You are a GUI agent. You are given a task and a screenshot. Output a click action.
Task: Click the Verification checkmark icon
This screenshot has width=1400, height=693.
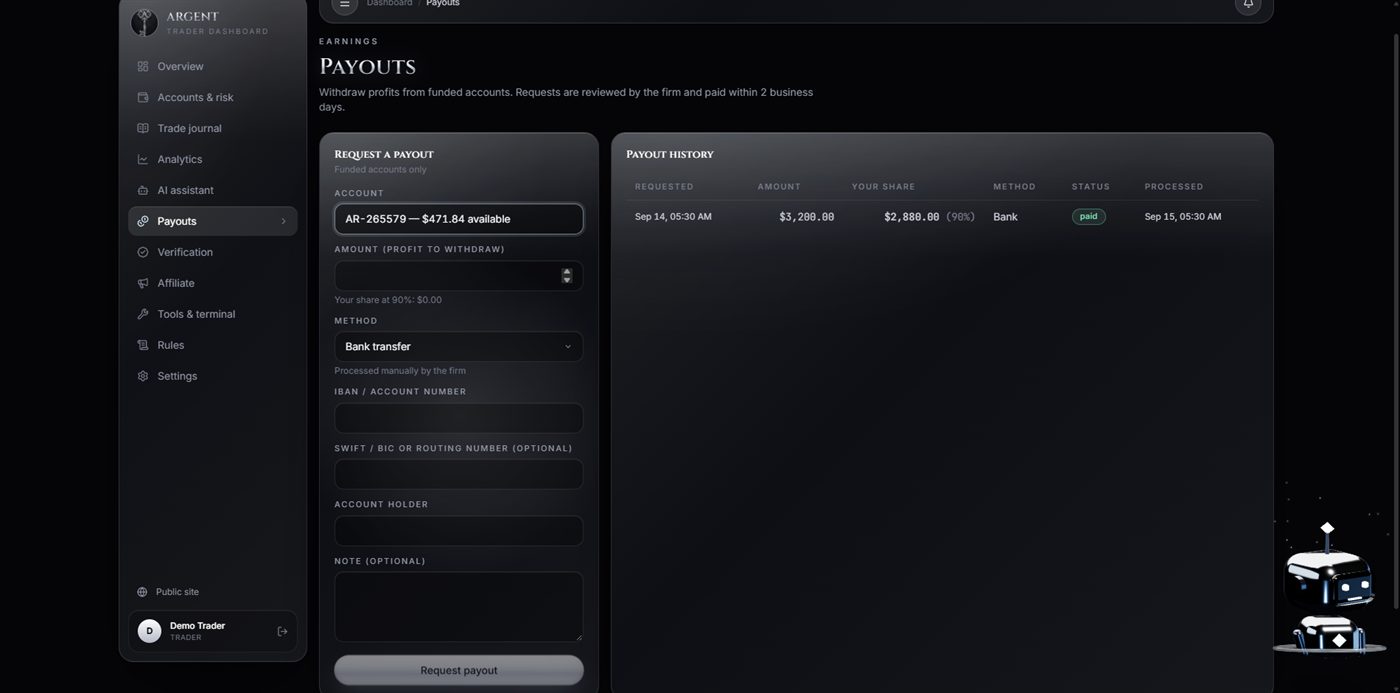(143, 252)
